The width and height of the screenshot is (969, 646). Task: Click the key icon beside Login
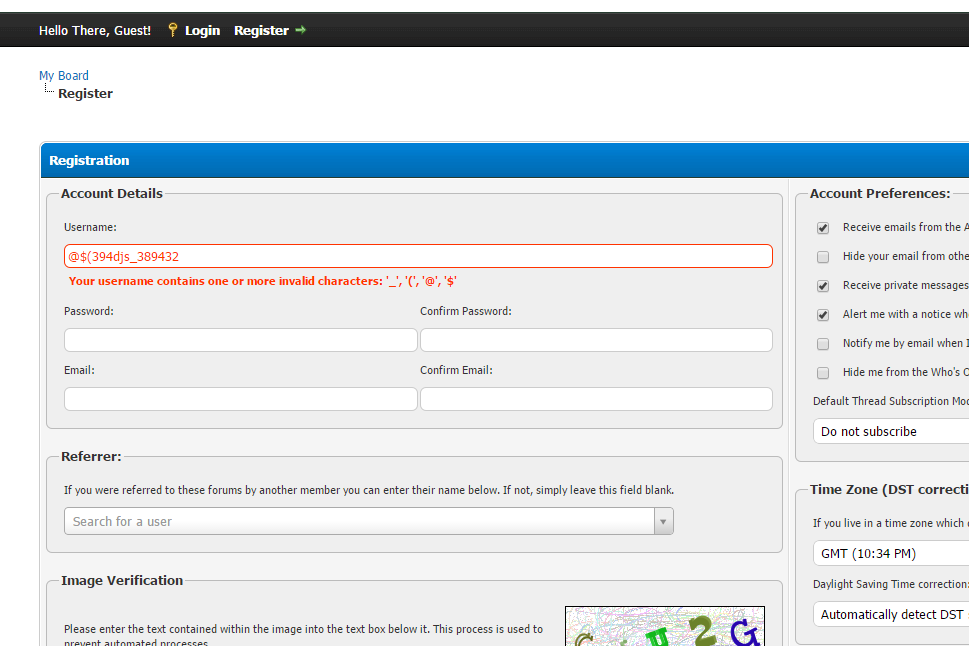pyautogui.click(x=172, y=30)
